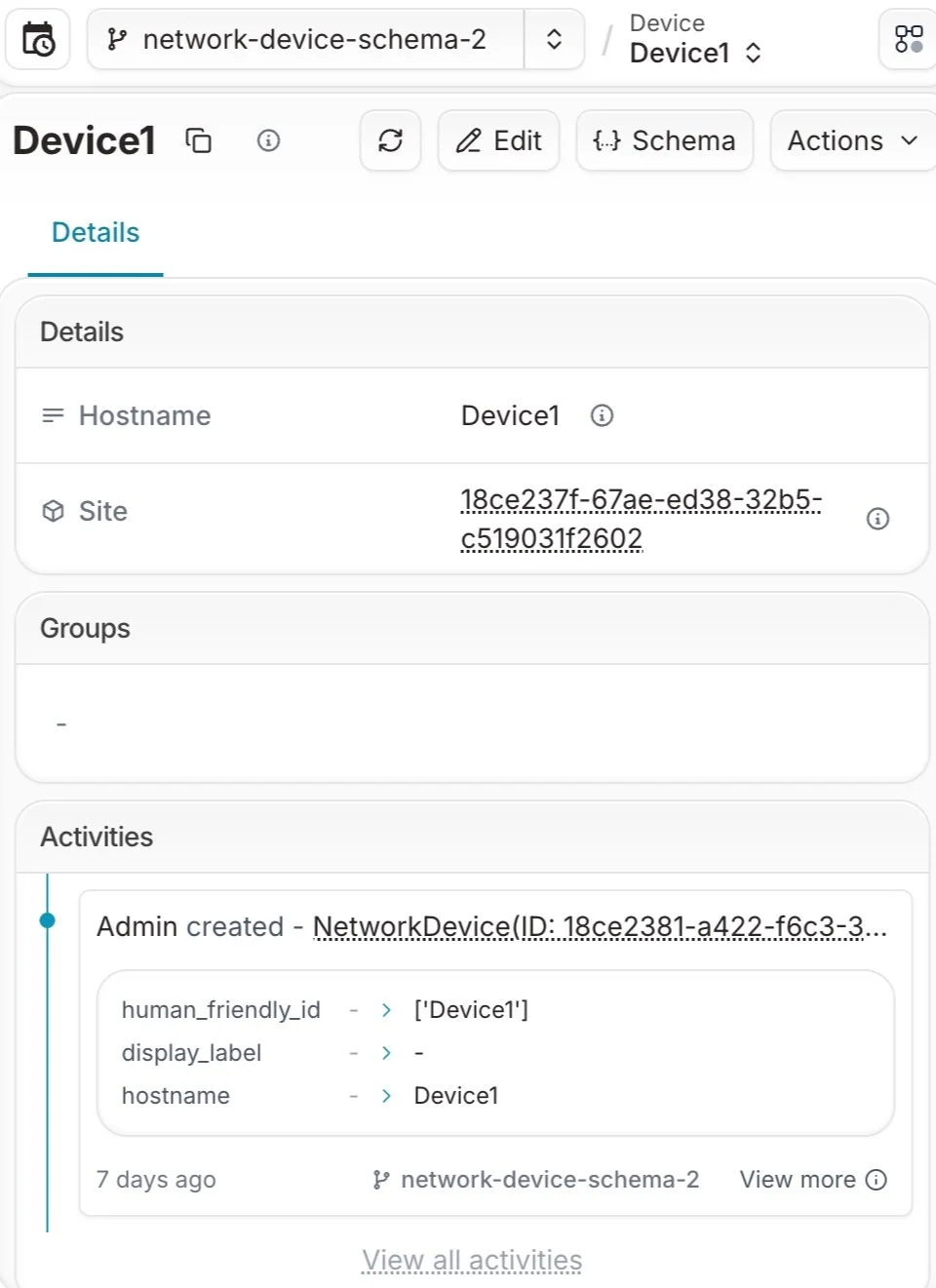The width and height of the screenshot is (936, 1288).
Task: Click info icon beside Site value
Action: (x=877, y=519)
